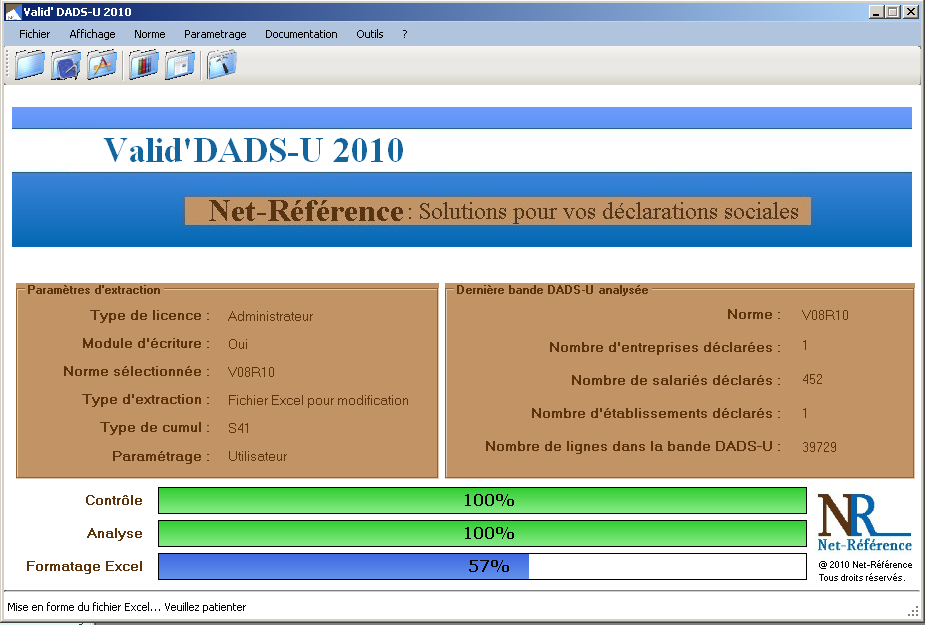Click the Net-Référence NR logo
This screenshot has height=625, width=925.
[864, 522]
